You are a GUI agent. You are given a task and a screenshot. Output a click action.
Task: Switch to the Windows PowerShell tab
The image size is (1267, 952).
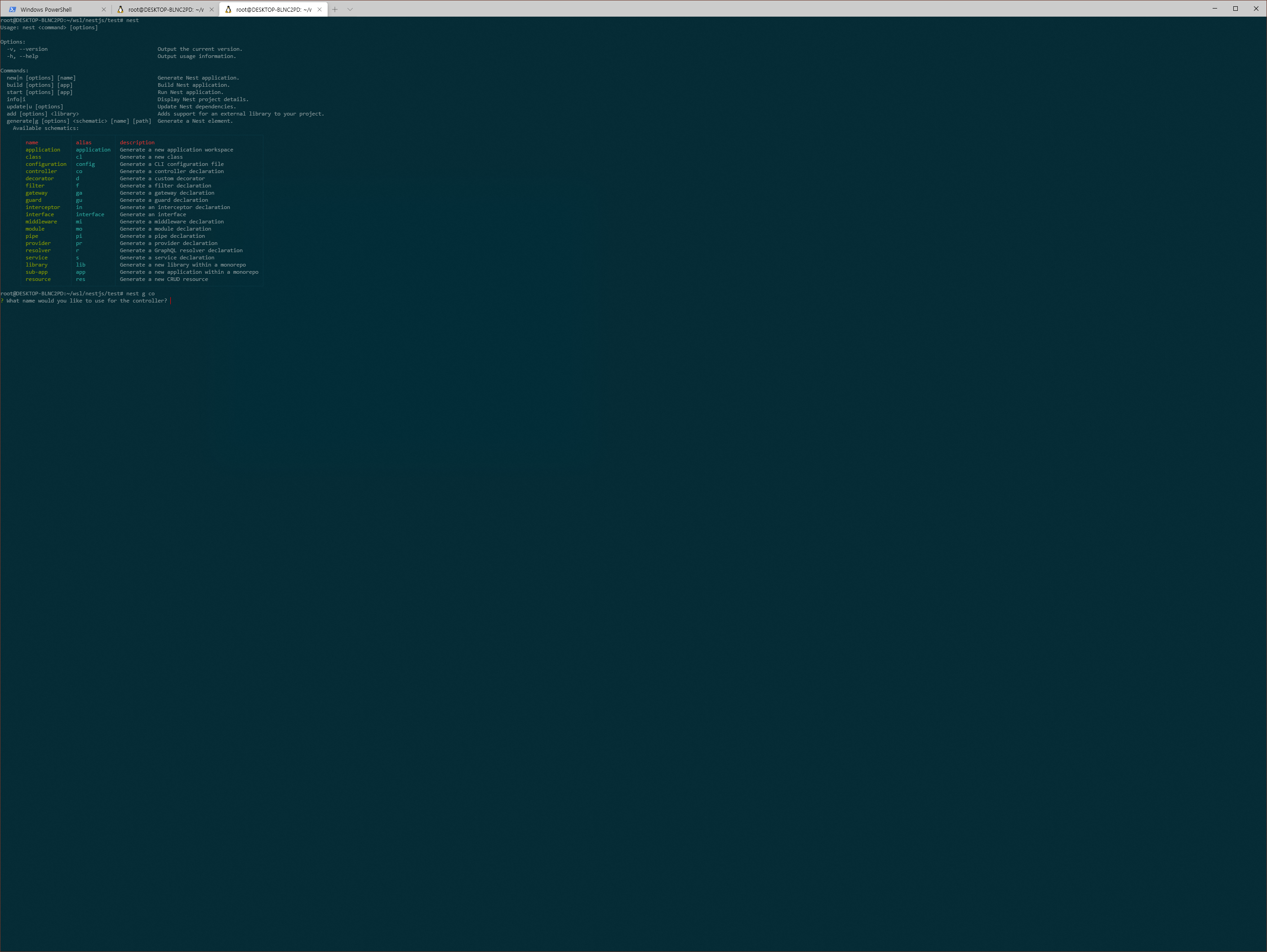coord(46,10)
